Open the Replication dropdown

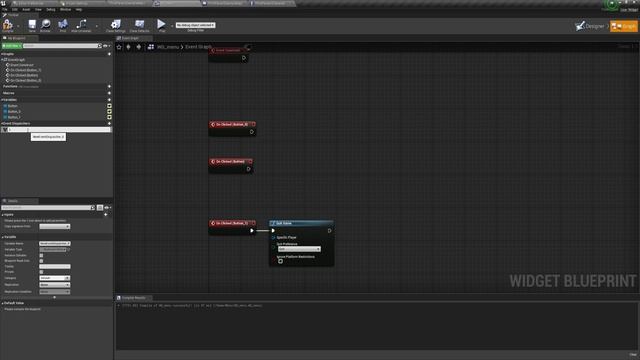tap(55, 285)
